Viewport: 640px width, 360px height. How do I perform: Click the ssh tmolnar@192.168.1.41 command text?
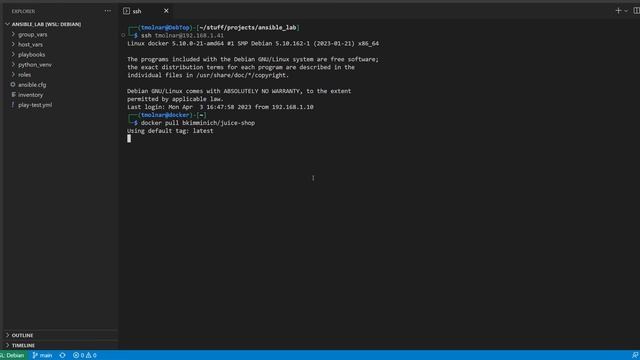tap(182, 36)
